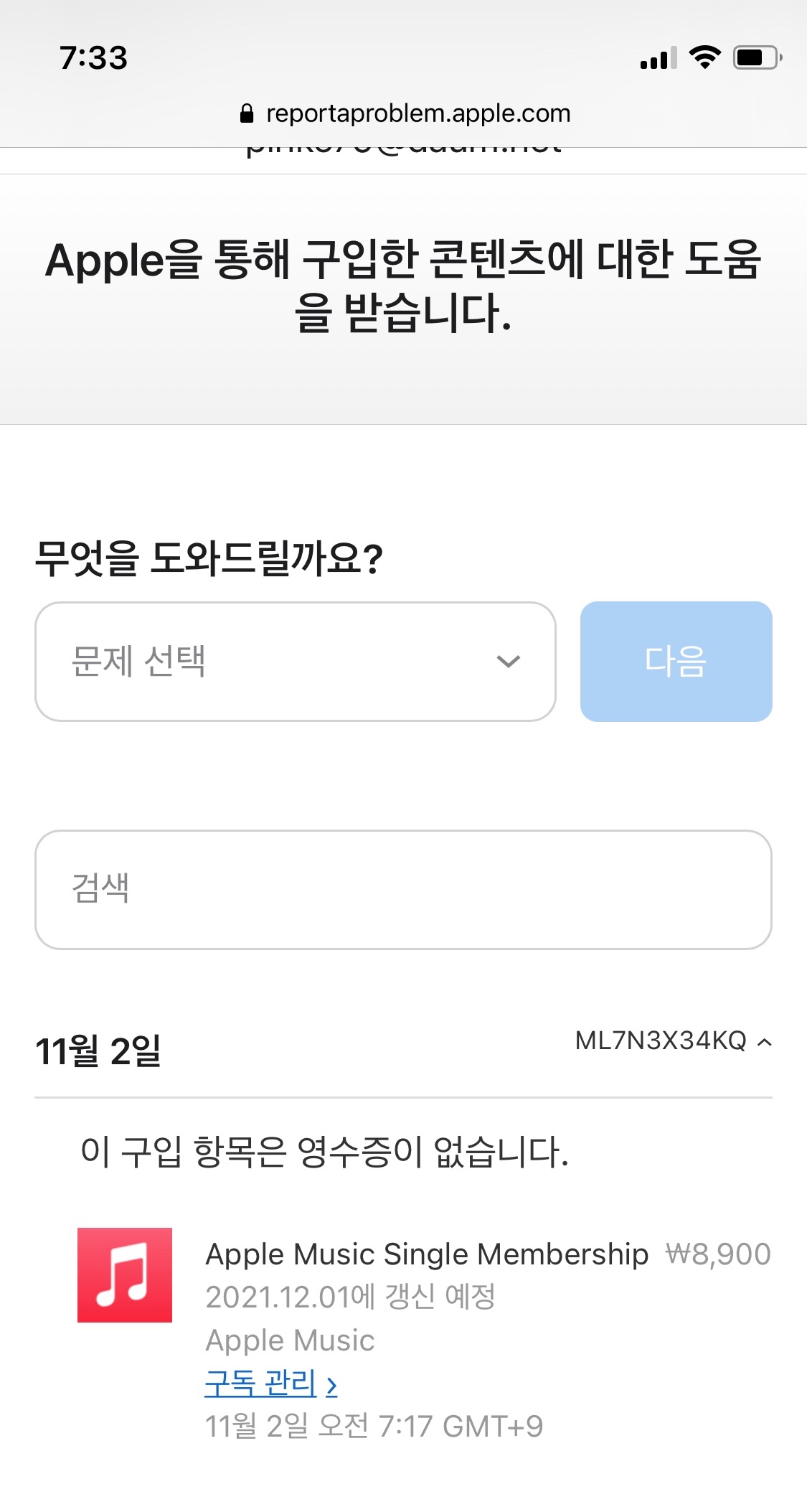Tap the 11월 2일 date header
The height and width of the screenshot is (1512, 807).
coord(98,1051)
